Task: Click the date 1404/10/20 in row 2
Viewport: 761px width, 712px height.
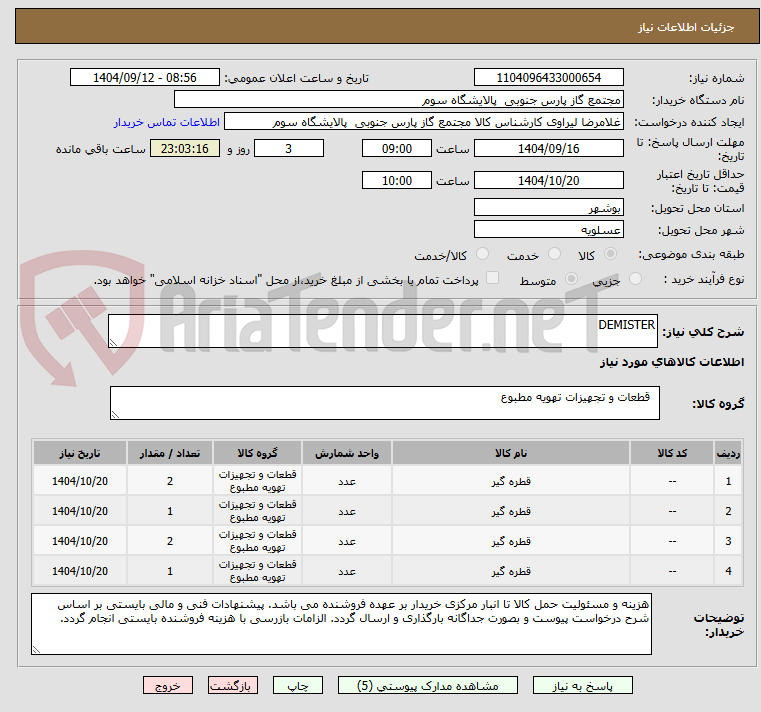Action: 80,511
